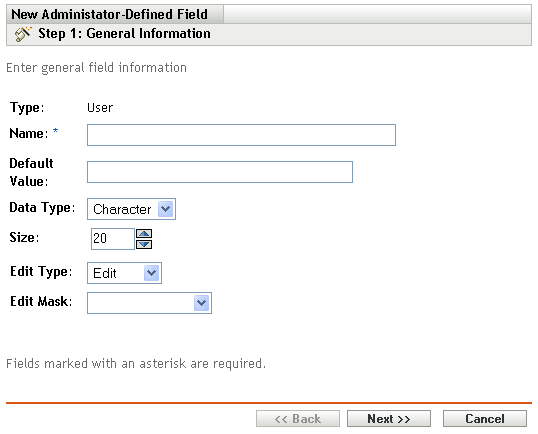Click into the Name input field
The height and width of the screenshot is (434, 538).
[x=242, y=135]
